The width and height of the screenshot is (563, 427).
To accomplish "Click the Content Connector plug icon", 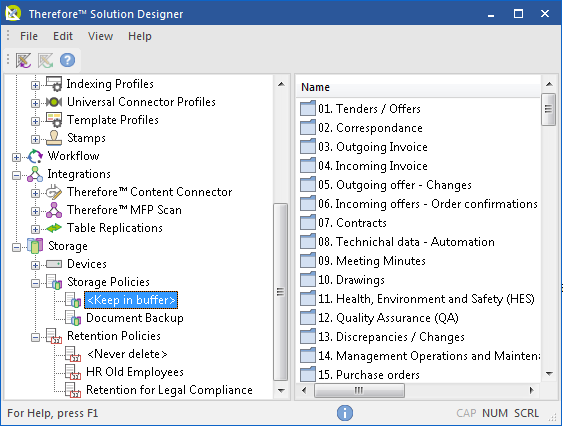I will [54, 192].
